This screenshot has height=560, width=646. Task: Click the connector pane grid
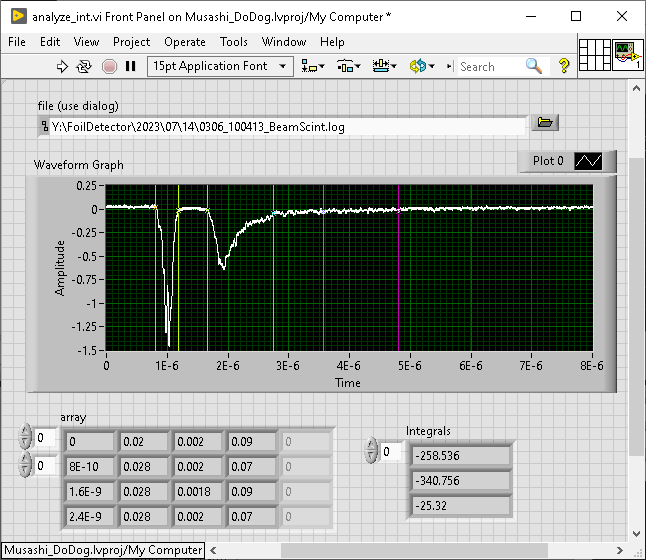coord(595,53)
